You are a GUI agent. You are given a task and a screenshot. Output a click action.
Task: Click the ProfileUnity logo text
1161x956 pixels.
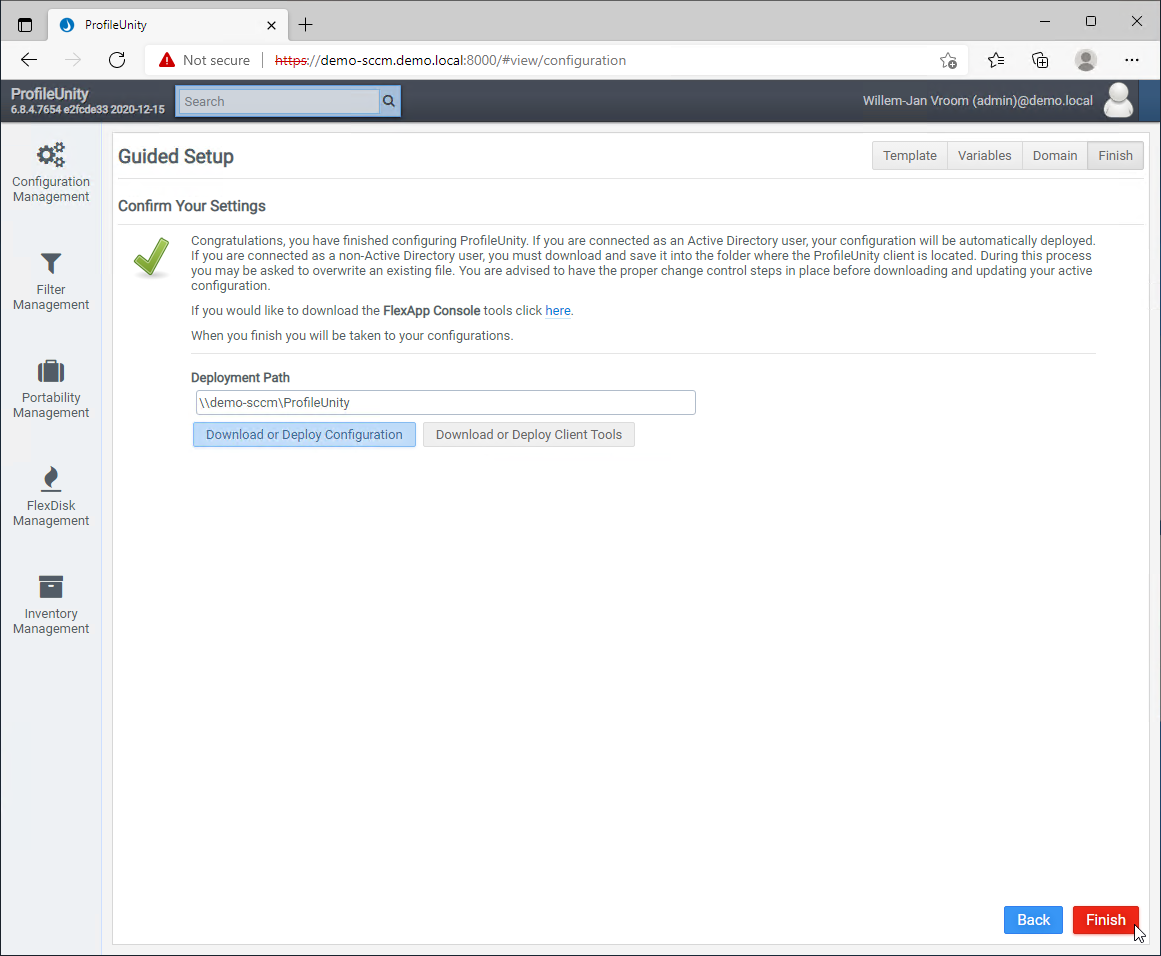click(50, 94)
